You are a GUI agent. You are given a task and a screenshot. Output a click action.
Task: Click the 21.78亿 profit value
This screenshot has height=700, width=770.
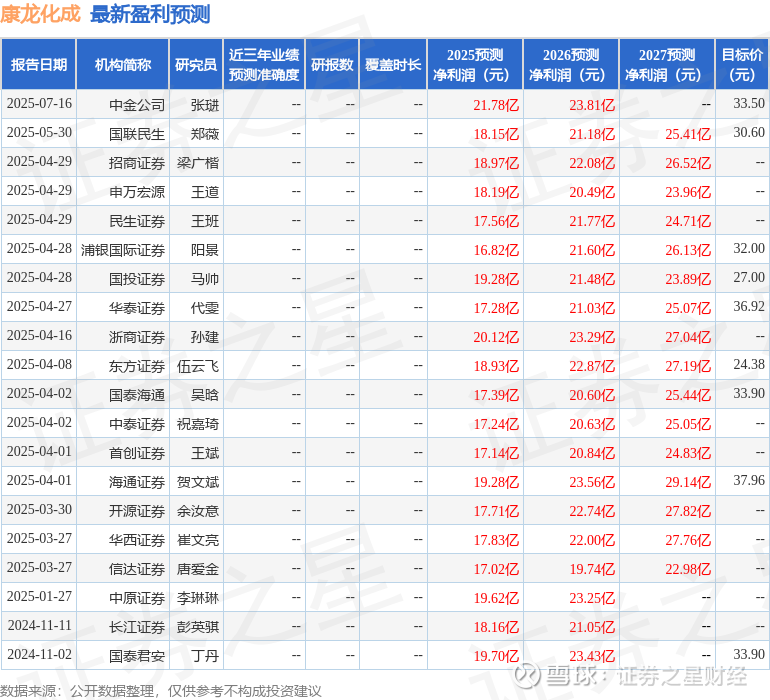coord(496,105)
